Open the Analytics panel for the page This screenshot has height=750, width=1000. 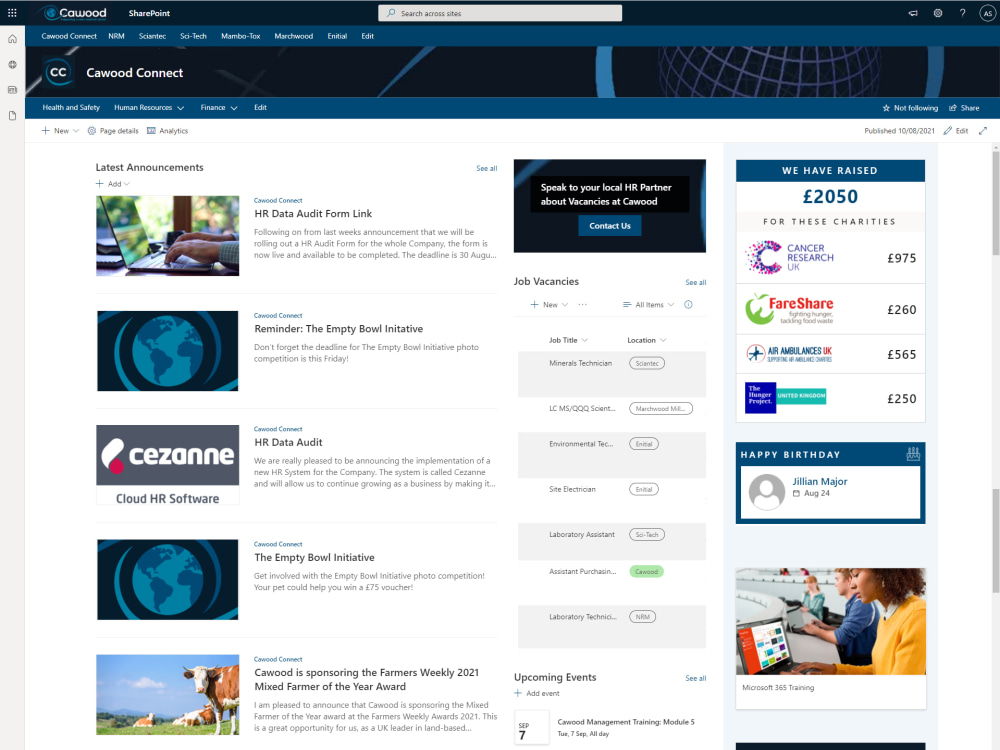[x=167, y=130]
